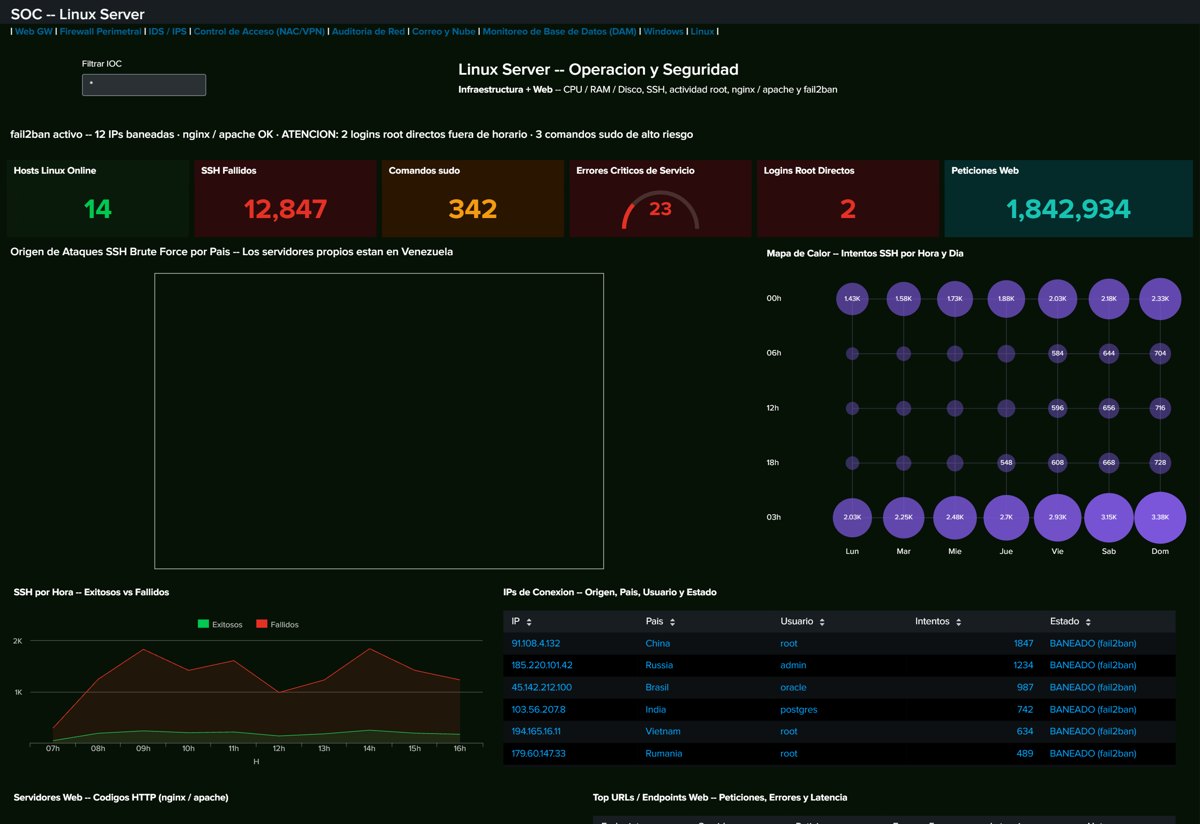1200x824 pixels.
Task: Click BANEADO status for 179.60.147.33
Action: point(1093,753)
